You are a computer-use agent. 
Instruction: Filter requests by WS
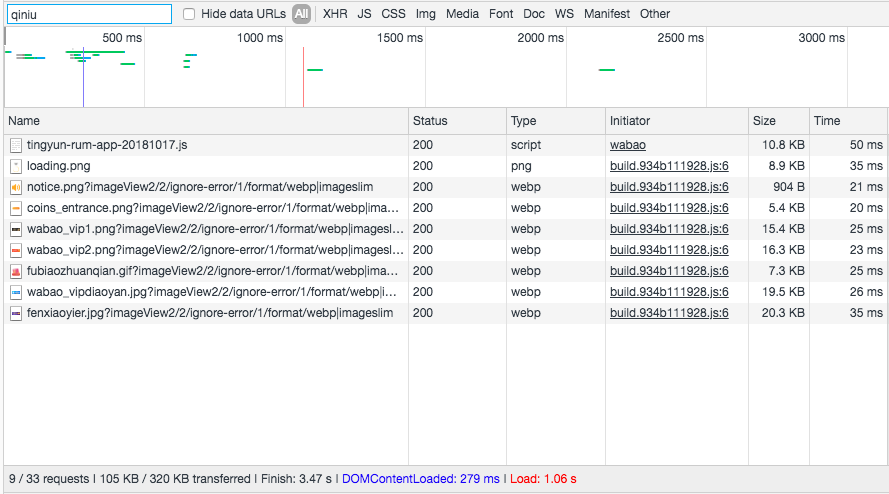click(564, 14)
